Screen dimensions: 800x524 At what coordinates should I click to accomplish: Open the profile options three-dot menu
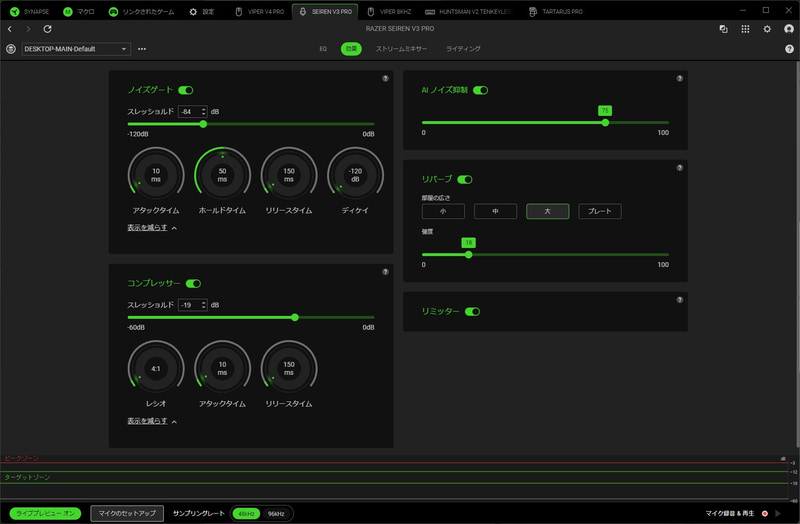click(x=142, y=49)
